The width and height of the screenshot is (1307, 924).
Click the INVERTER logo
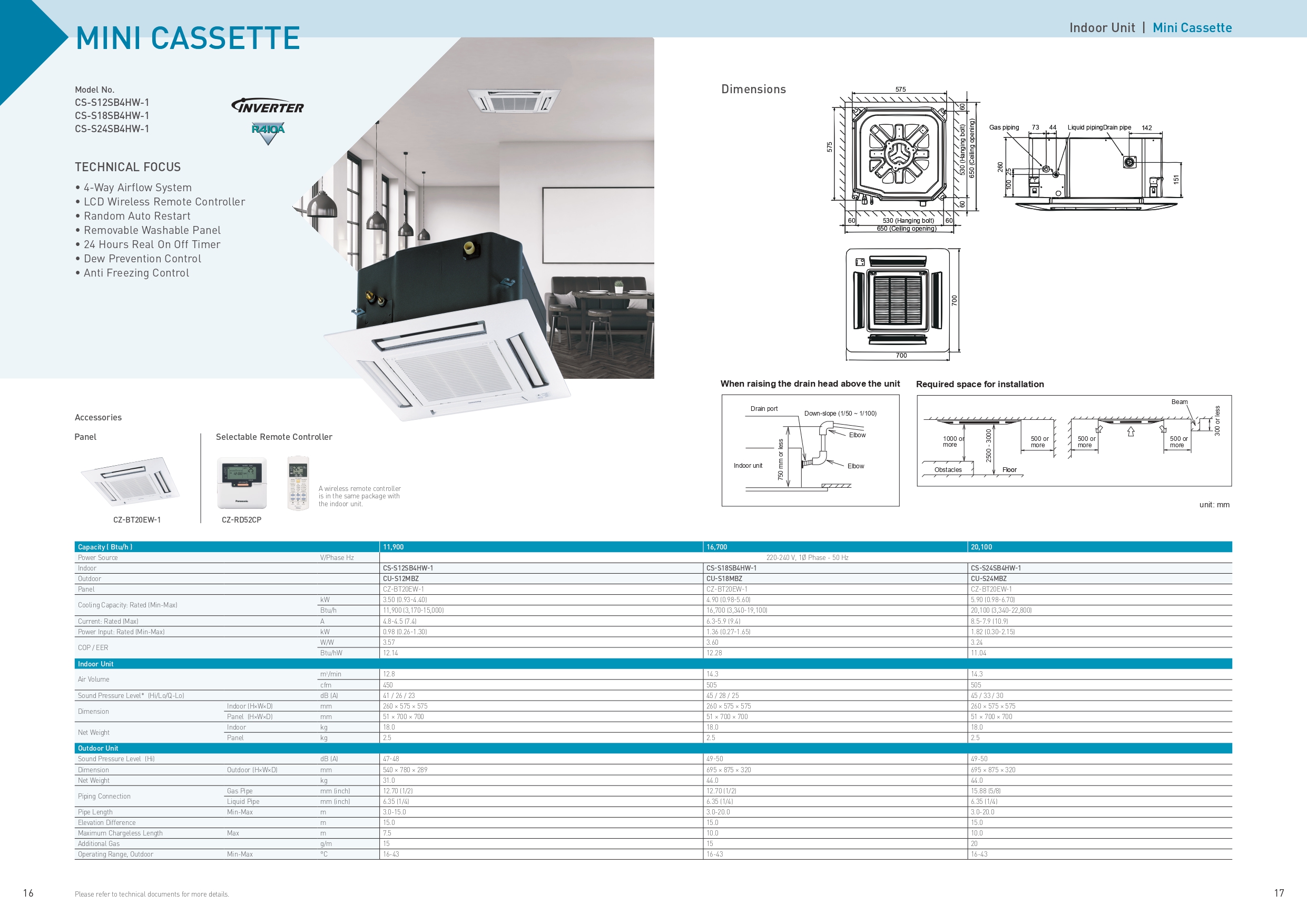(268, 106)
